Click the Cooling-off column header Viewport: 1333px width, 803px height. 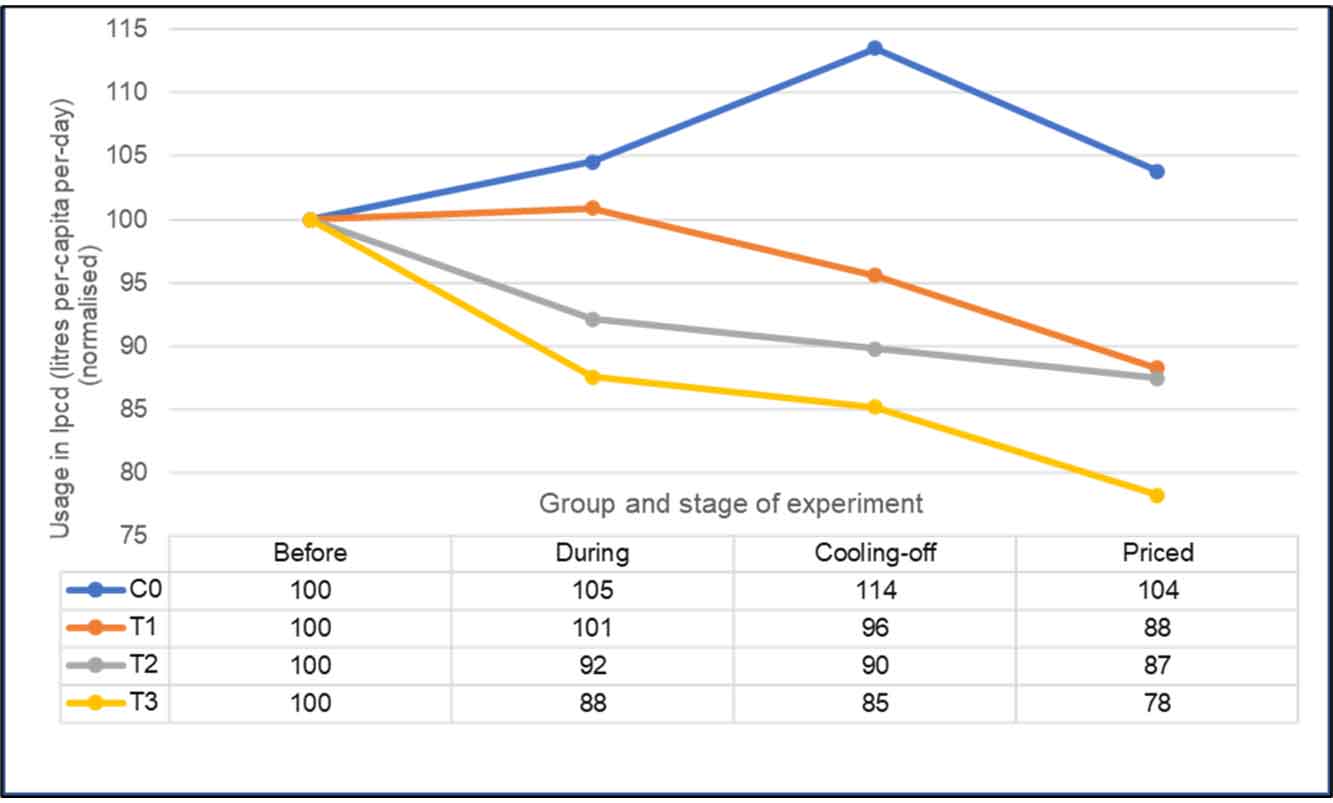point(874,553)
